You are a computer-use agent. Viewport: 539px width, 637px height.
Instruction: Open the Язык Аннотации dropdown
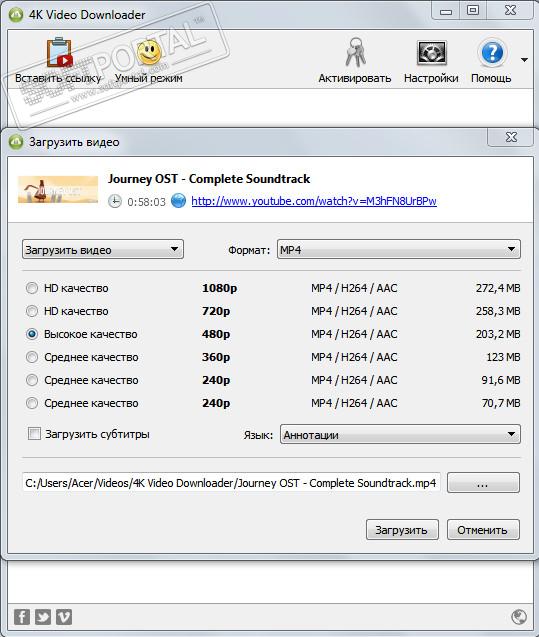point(400,435)
